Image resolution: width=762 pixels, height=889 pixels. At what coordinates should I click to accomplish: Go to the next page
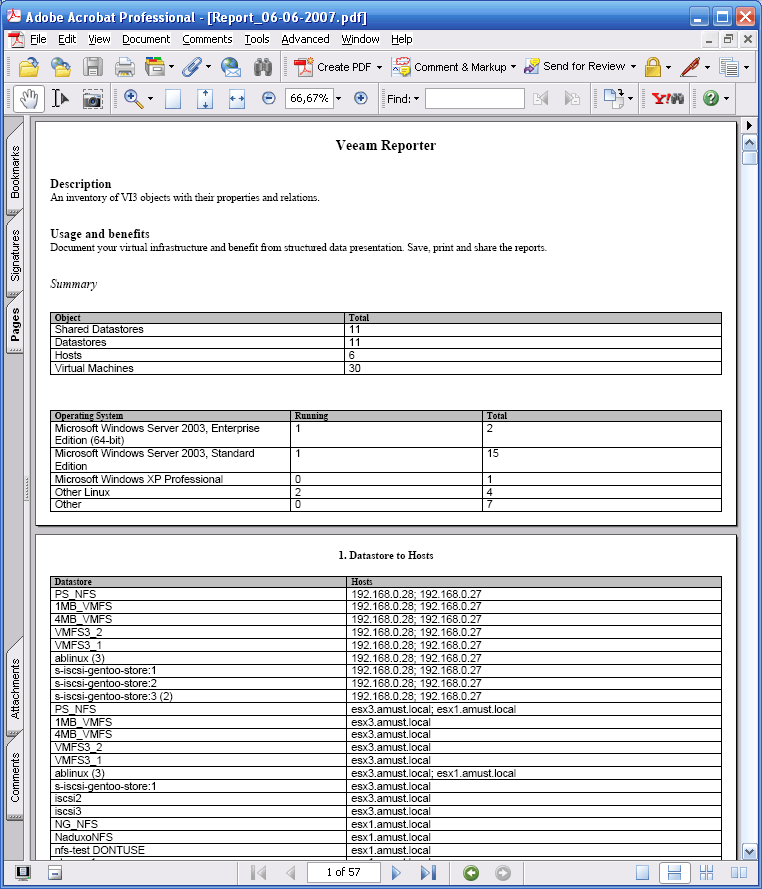click(396, 873)
